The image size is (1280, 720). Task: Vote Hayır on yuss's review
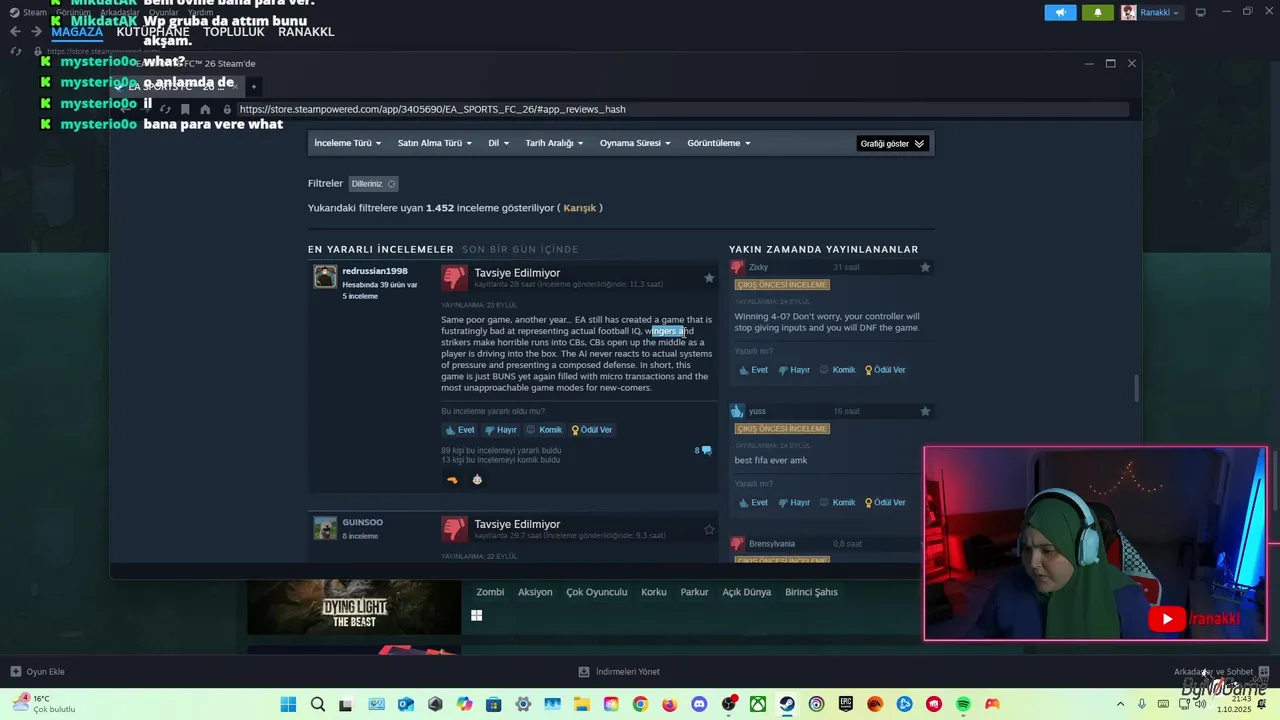coord(794,503)
